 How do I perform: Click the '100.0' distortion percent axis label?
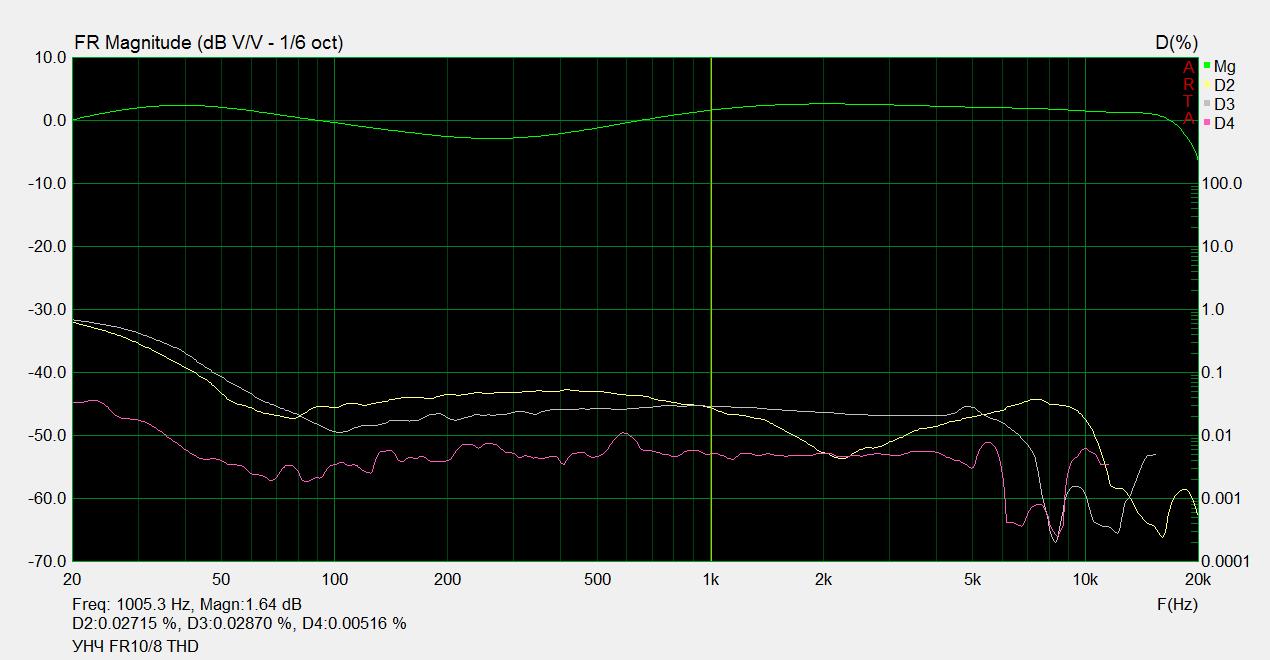click(1221, 184)
